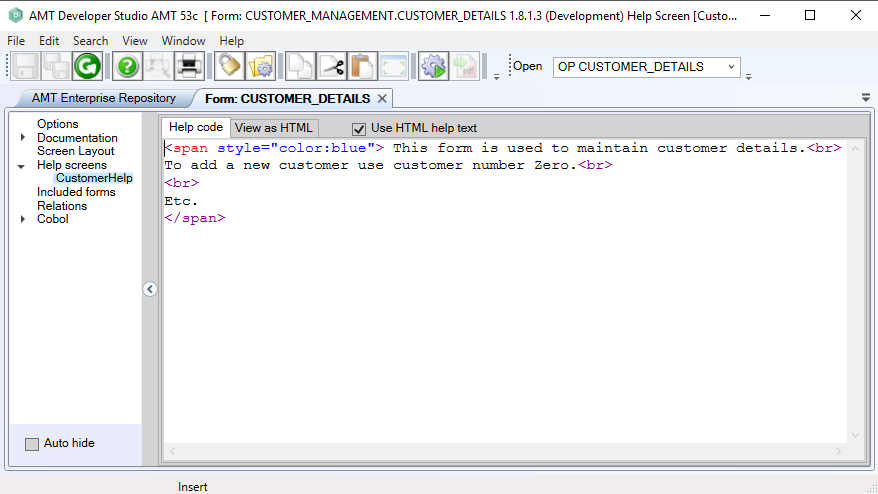Select Cobol in the tree
This screenshot has width=878, height=494.
click(53, 219)
